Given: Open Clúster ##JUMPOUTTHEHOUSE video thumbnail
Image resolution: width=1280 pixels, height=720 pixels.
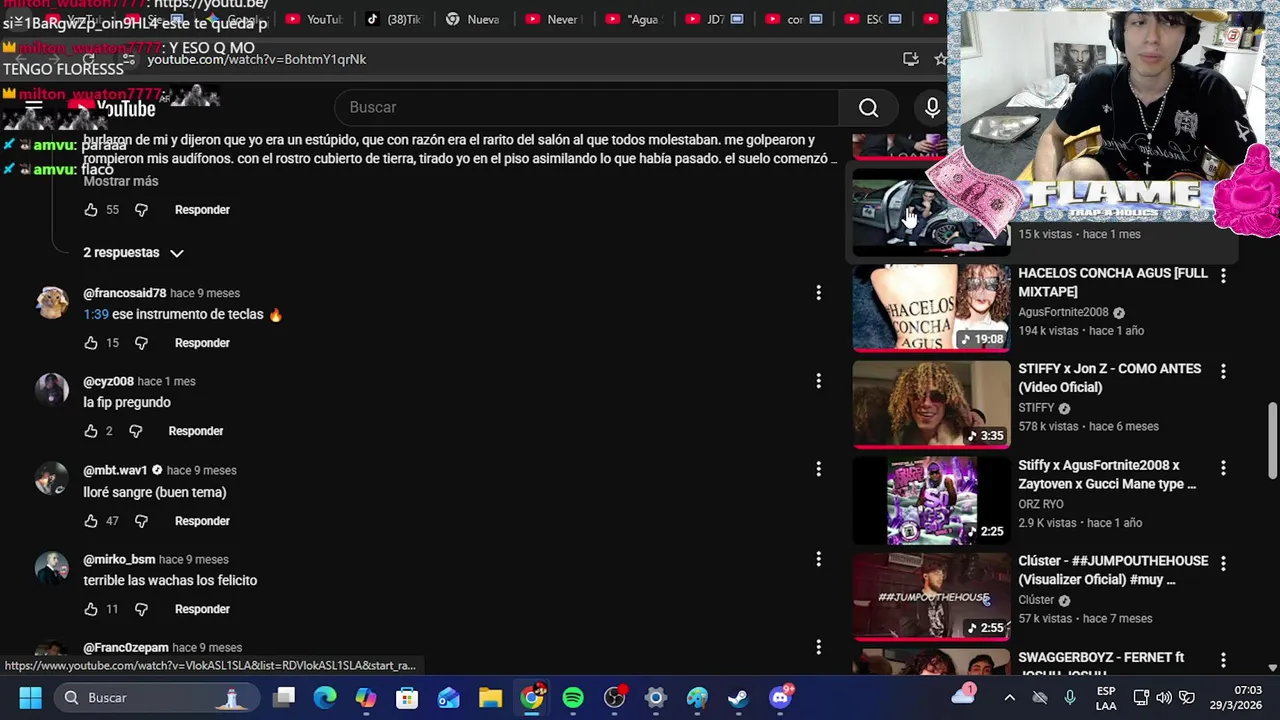Looking at the screenshot, I should (931, 597).
